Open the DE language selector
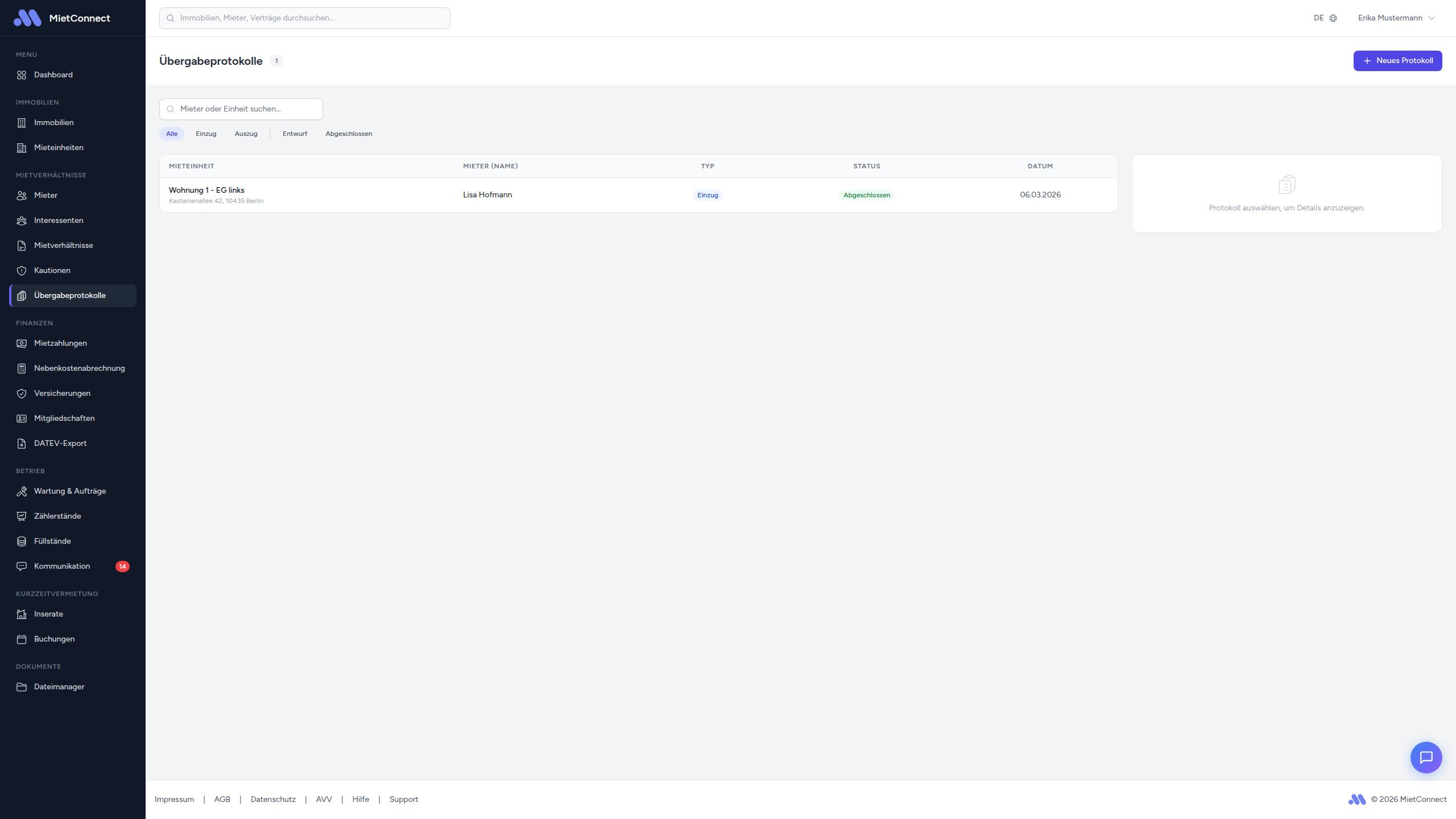 [1319, 18]
